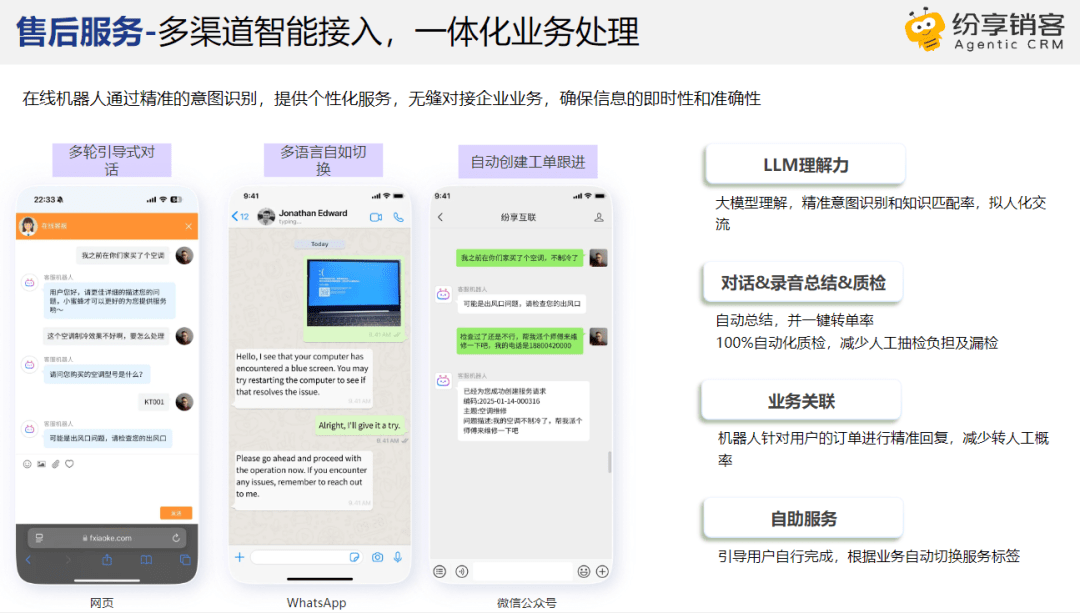
Task: Open the tabs overview in the browser toolbar
Action: (x=185, y=560)
